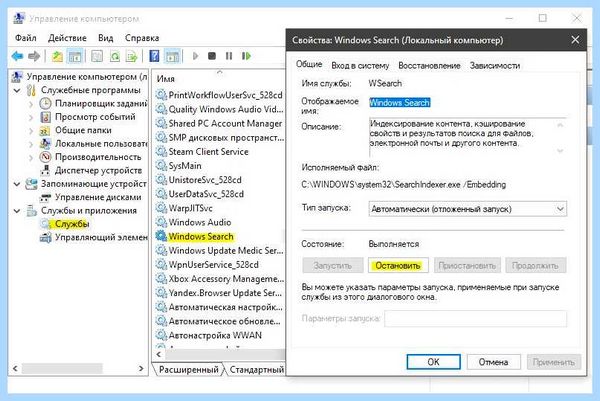This screenshot has width=600, height=401.
Task: Switch to Расширенный view tab
Action: (x=189, y=369)
